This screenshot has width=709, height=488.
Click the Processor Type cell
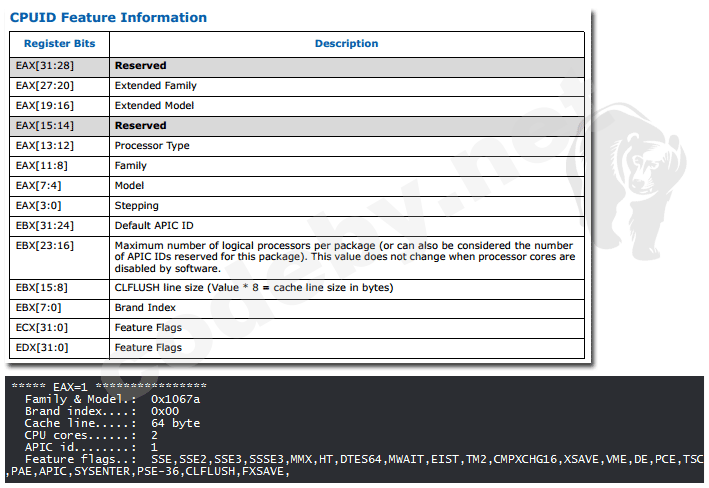(152, 146)
